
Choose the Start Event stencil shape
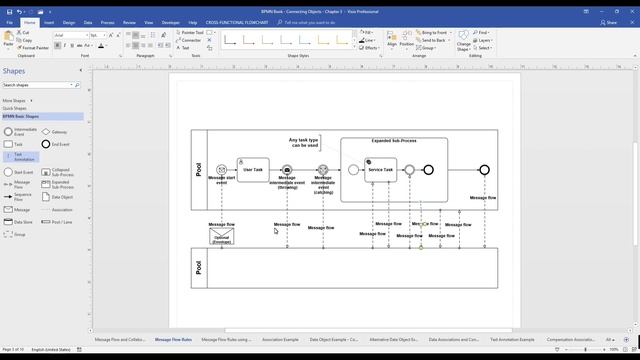pos(18,172)
